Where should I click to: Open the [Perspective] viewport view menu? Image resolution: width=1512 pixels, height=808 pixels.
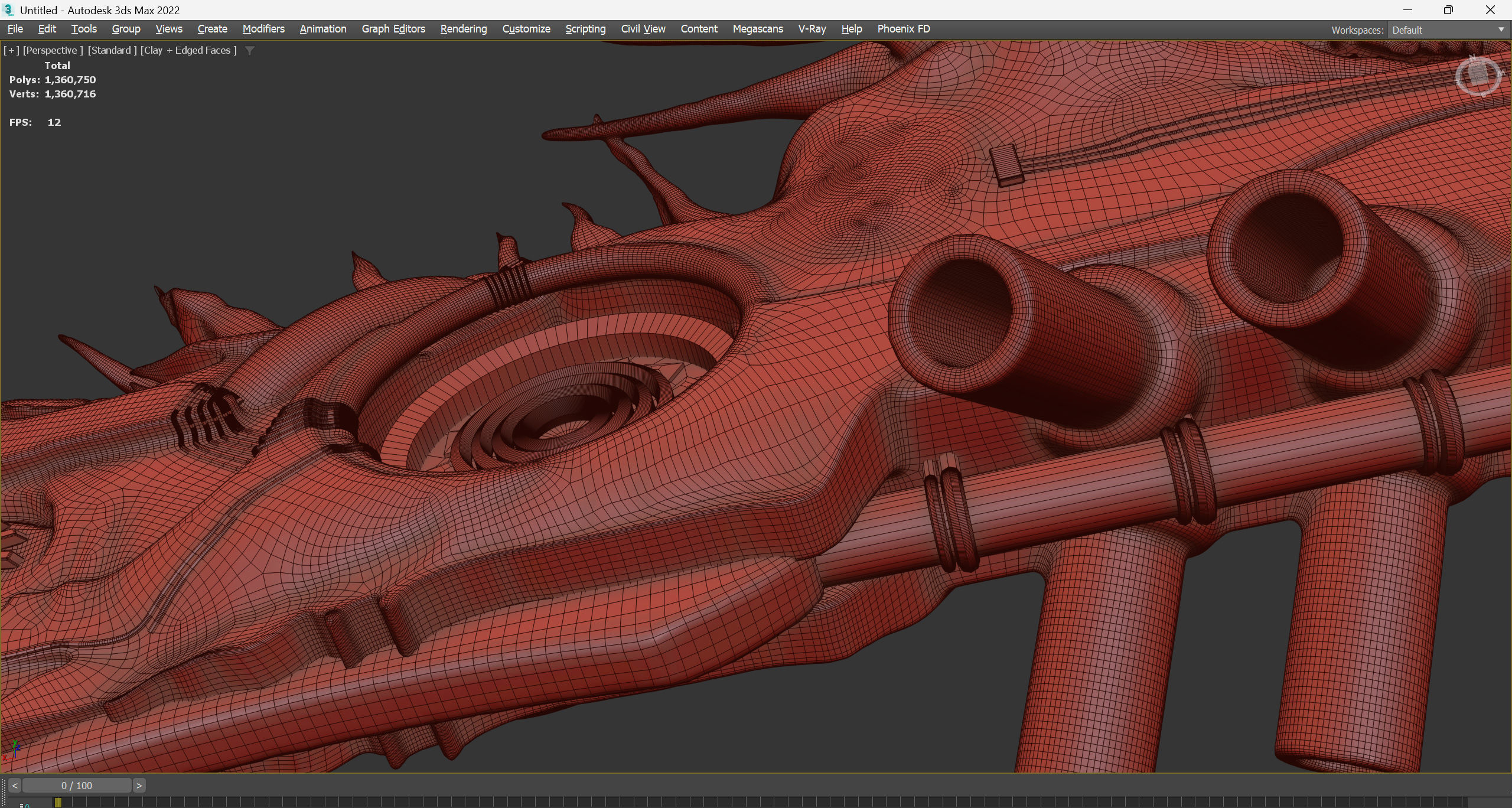pos(53,51)
